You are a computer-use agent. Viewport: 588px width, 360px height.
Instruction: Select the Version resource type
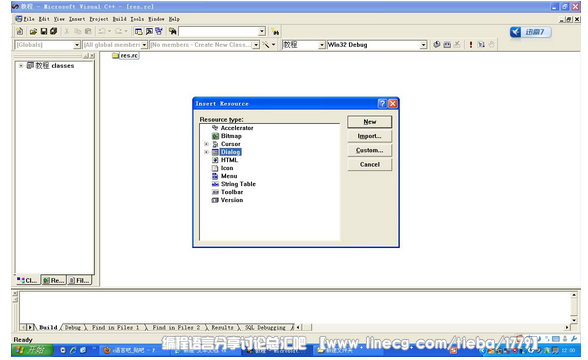(x=232, y=200)
